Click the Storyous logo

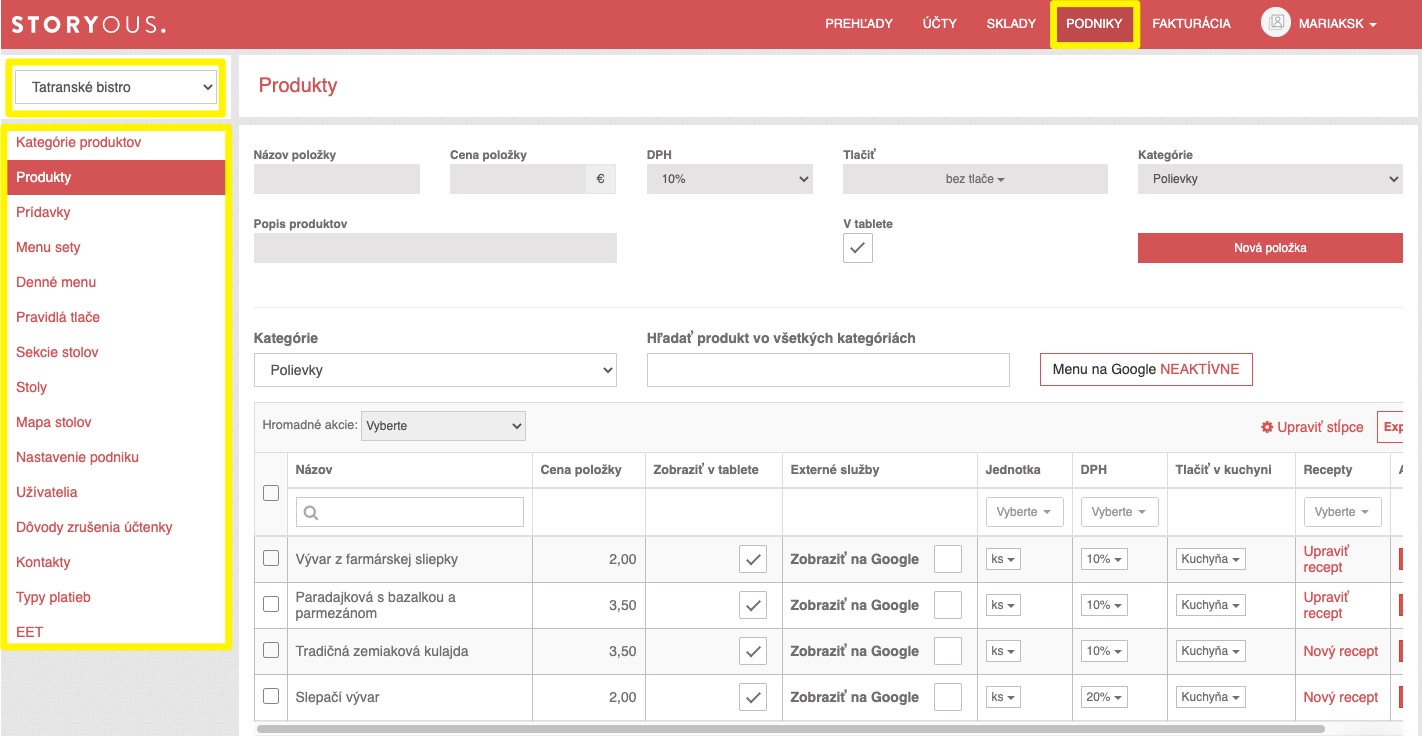89,24
